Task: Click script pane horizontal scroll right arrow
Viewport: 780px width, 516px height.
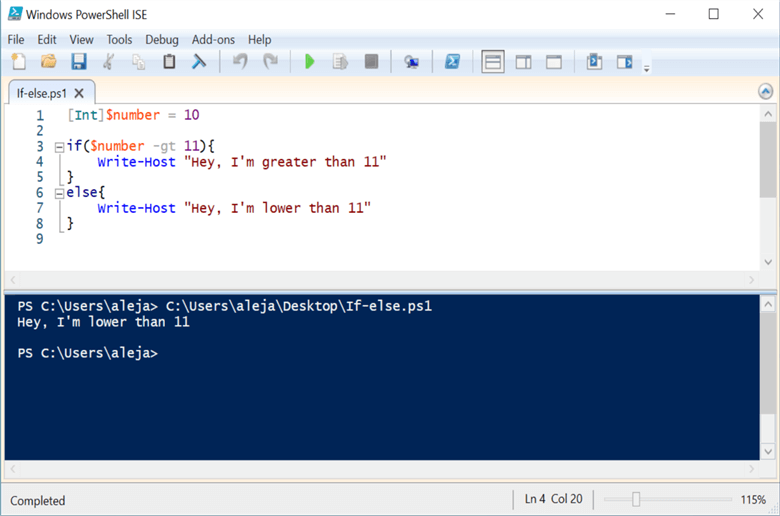Action: tap(751, 280)
